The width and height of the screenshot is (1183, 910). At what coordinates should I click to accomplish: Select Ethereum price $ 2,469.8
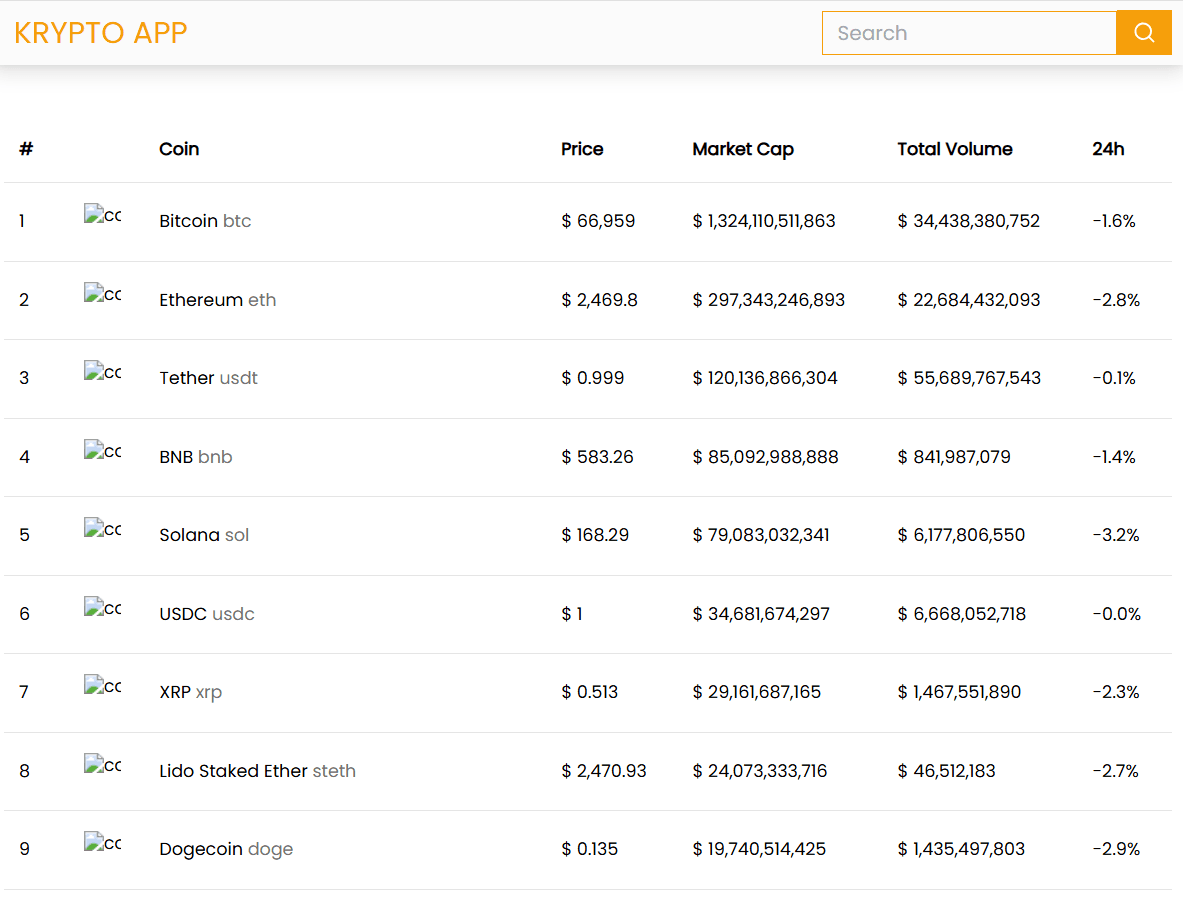(600, 300)
